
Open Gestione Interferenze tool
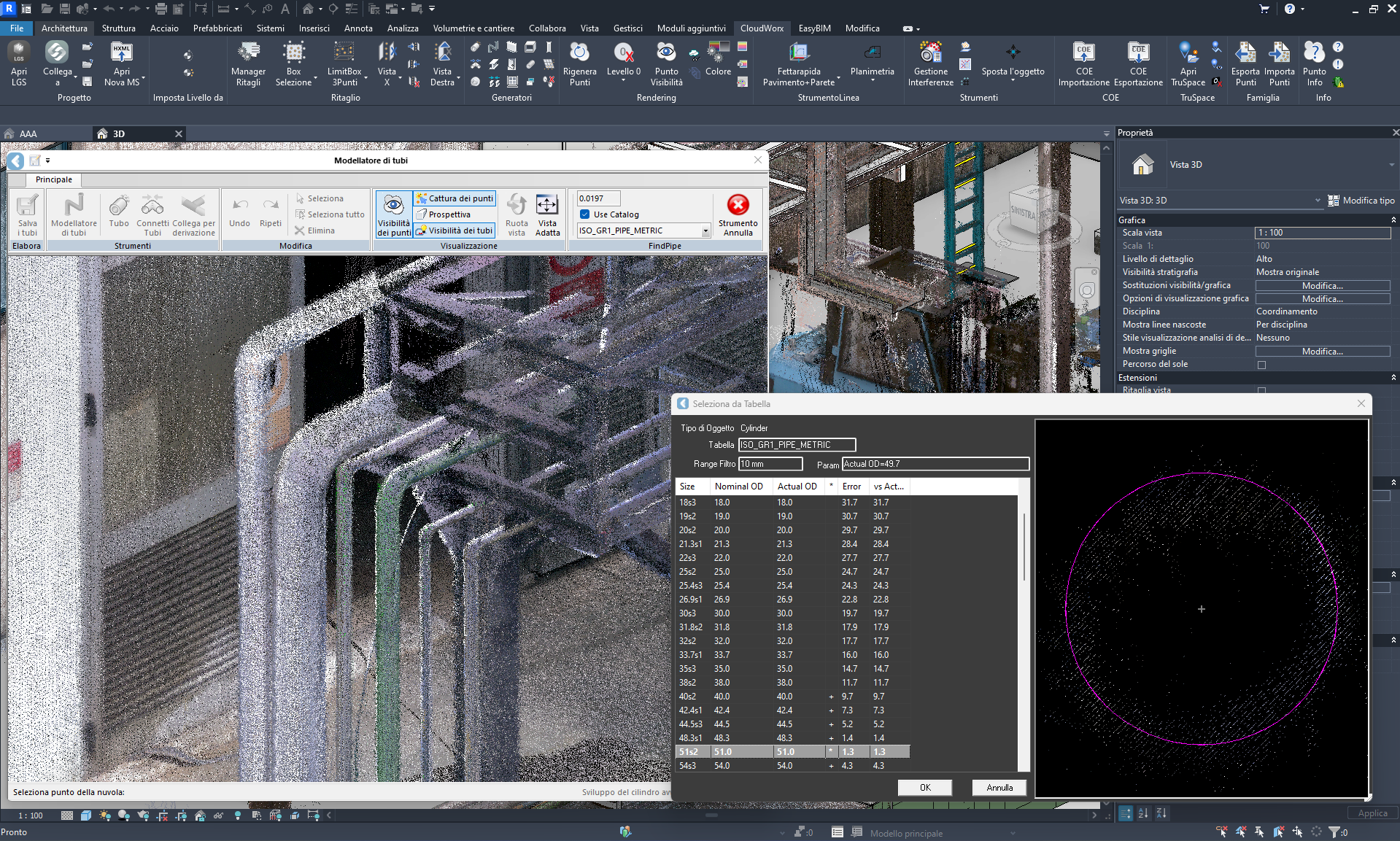[930, 63]
